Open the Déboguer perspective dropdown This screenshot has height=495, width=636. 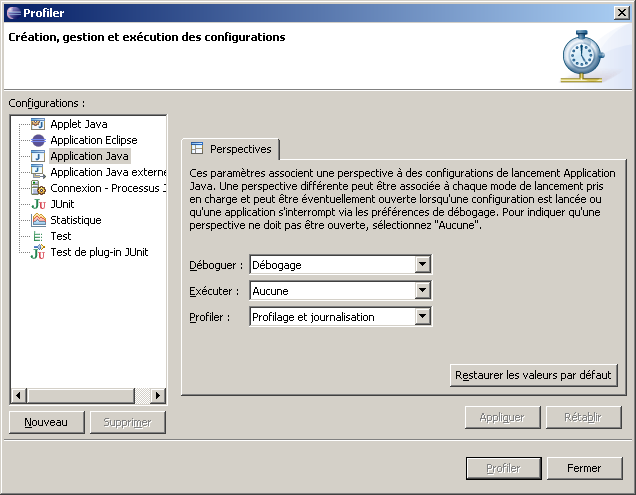(422, 265)
